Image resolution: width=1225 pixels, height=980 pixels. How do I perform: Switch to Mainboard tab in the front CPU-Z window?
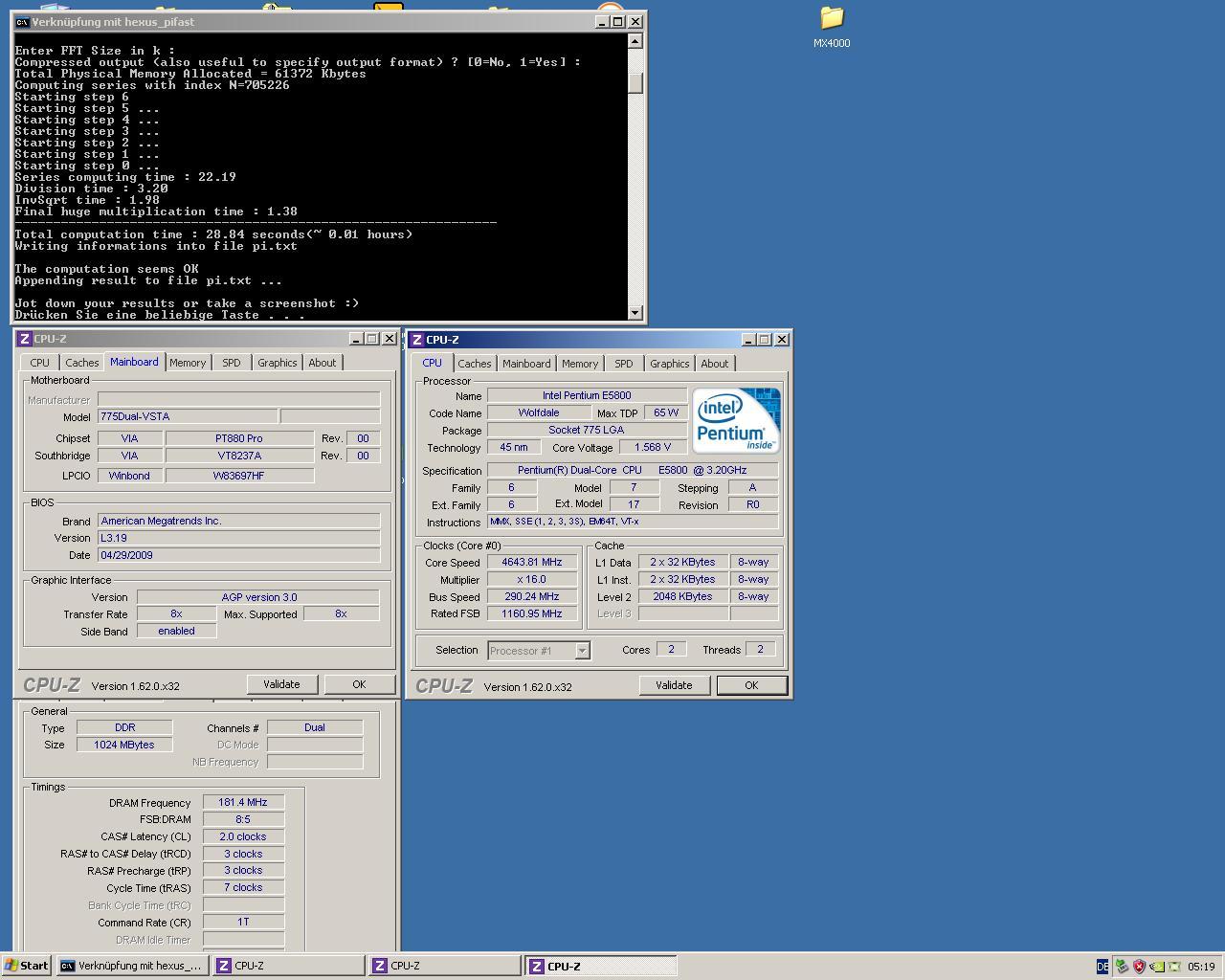tap(526, 364)
